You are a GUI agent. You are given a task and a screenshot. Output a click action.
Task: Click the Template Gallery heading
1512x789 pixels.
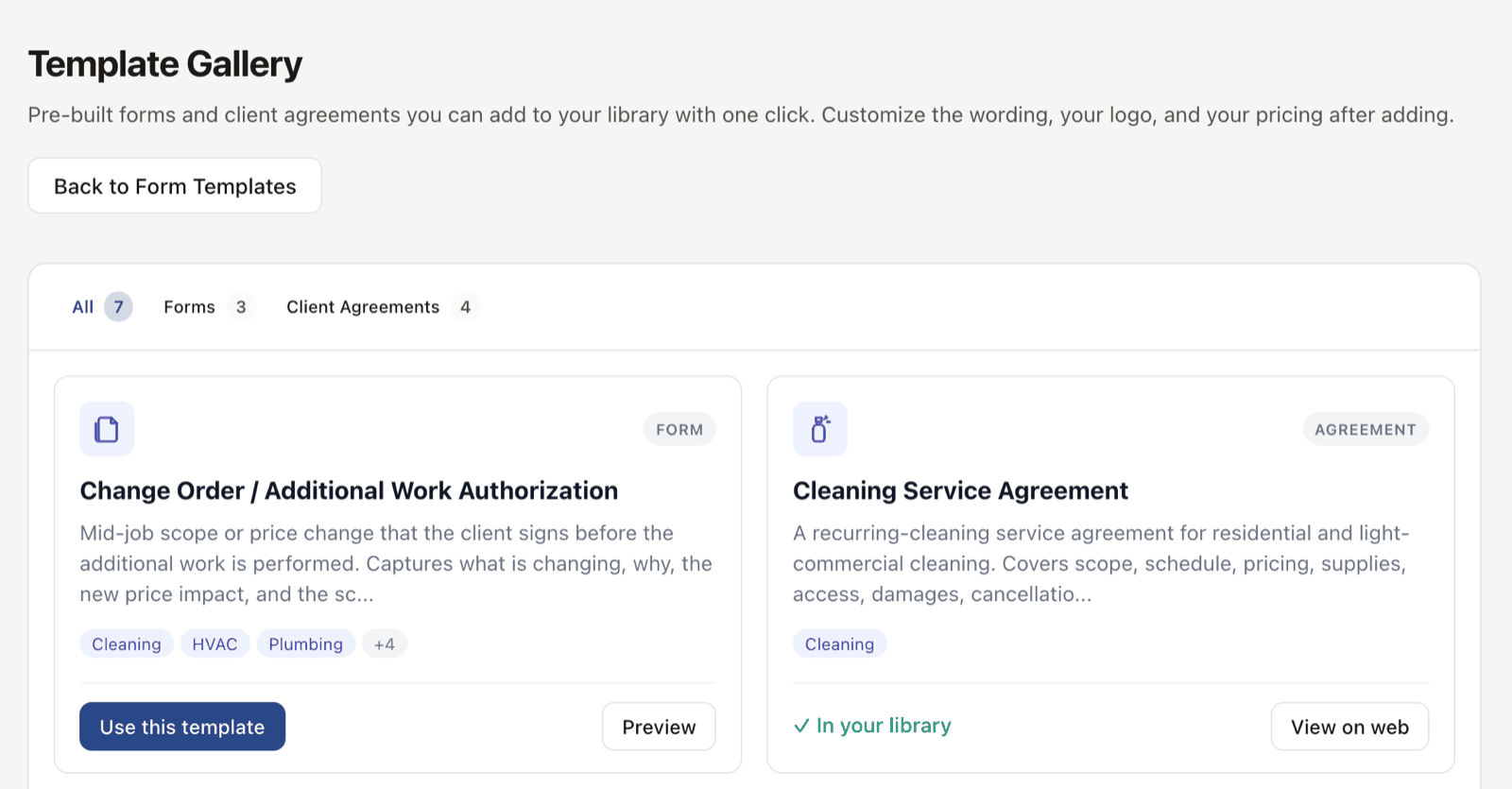[x=165, y=64]
